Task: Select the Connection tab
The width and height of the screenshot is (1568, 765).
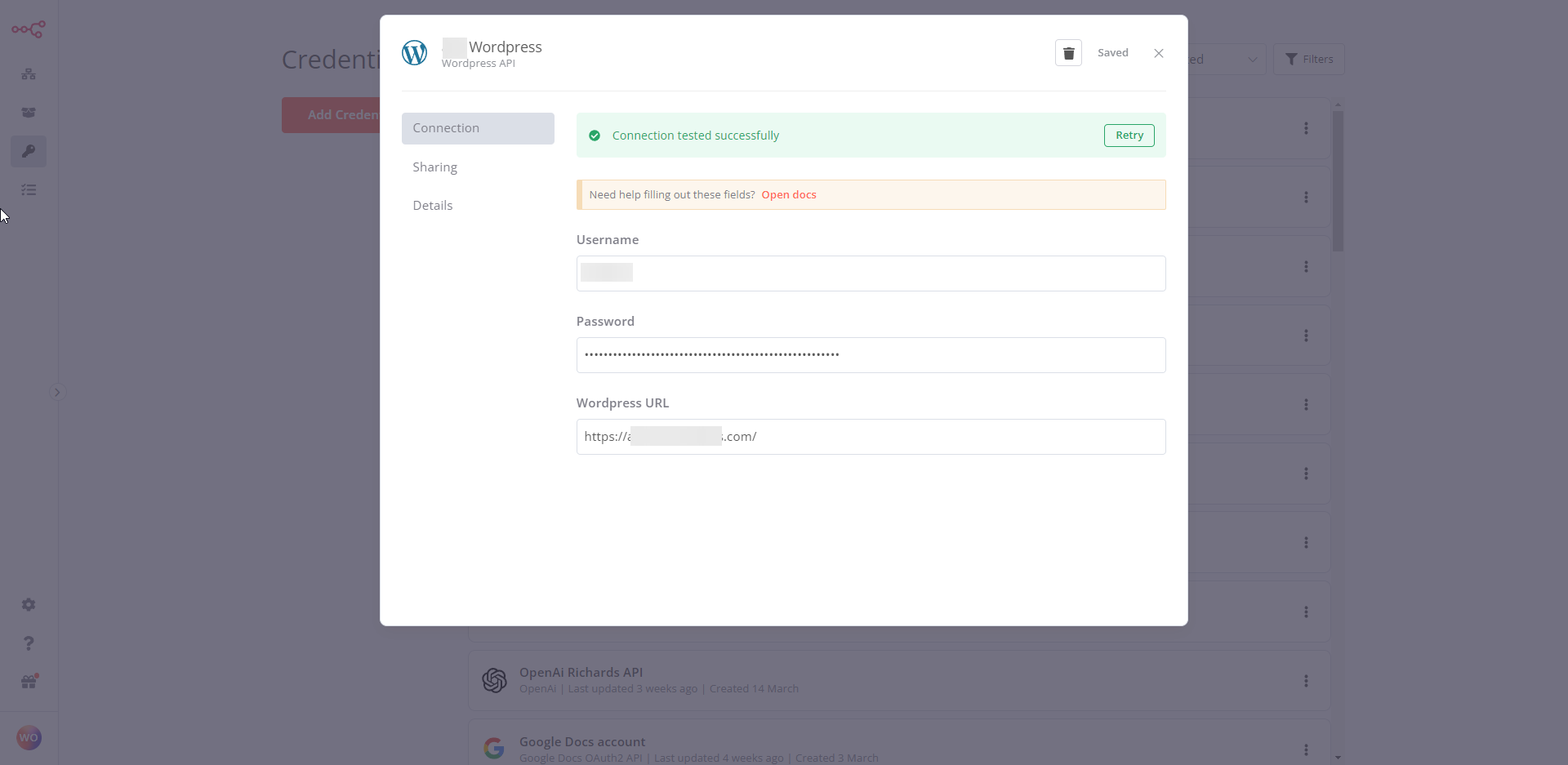Action: (478, 128)
